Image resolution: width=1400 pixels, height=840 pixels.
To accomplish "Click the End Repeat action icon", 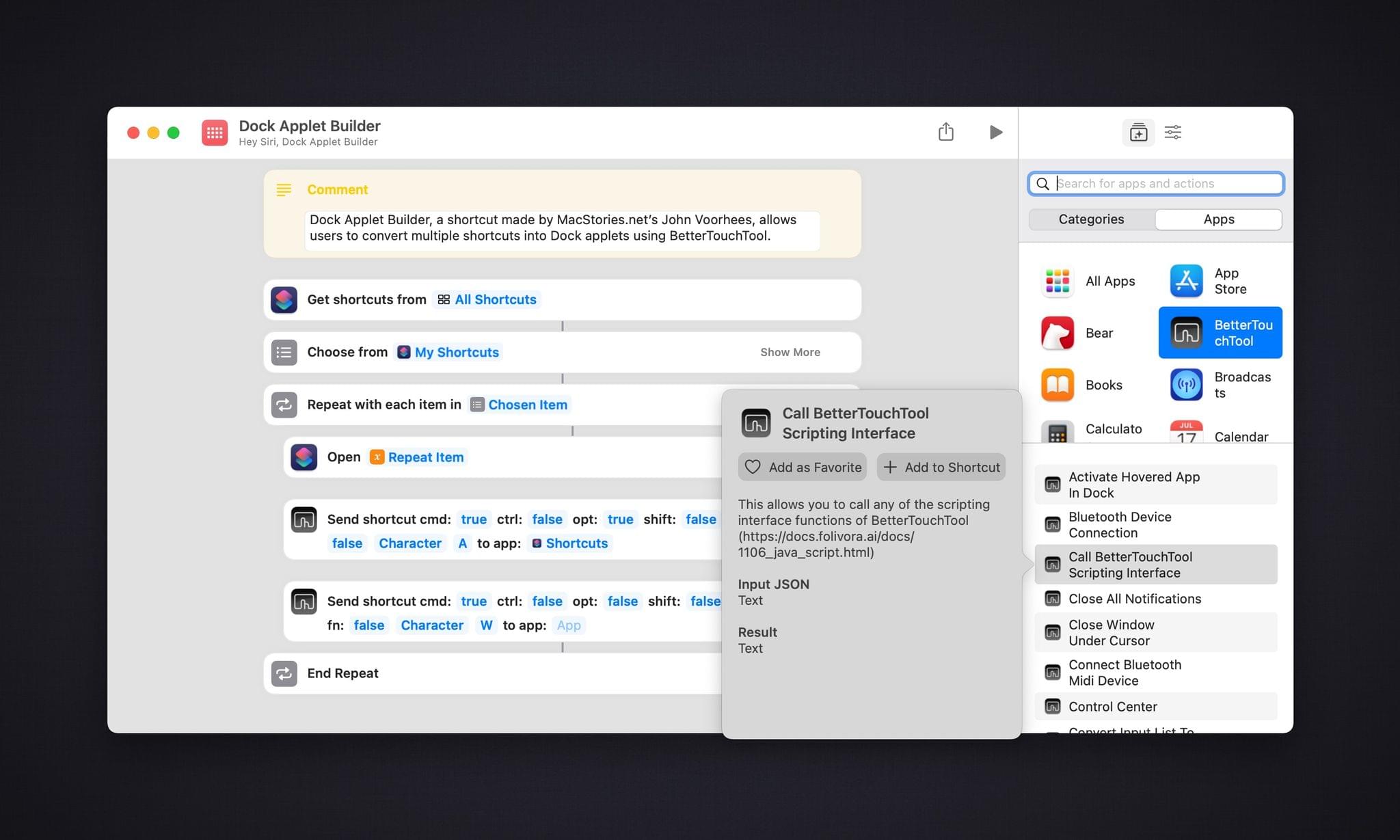I will (284, 672).
